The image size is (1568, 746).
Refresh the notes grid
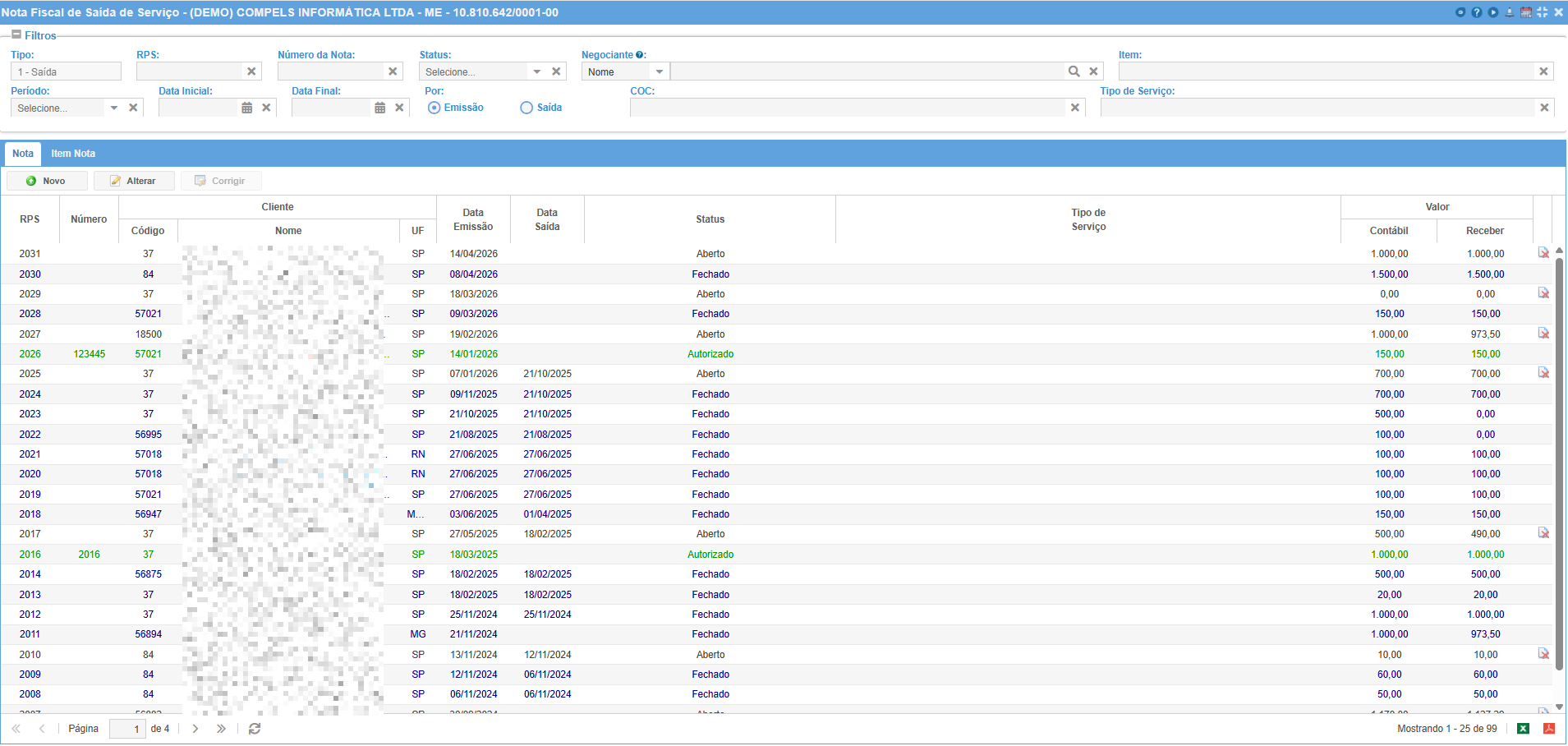point(255,729)
